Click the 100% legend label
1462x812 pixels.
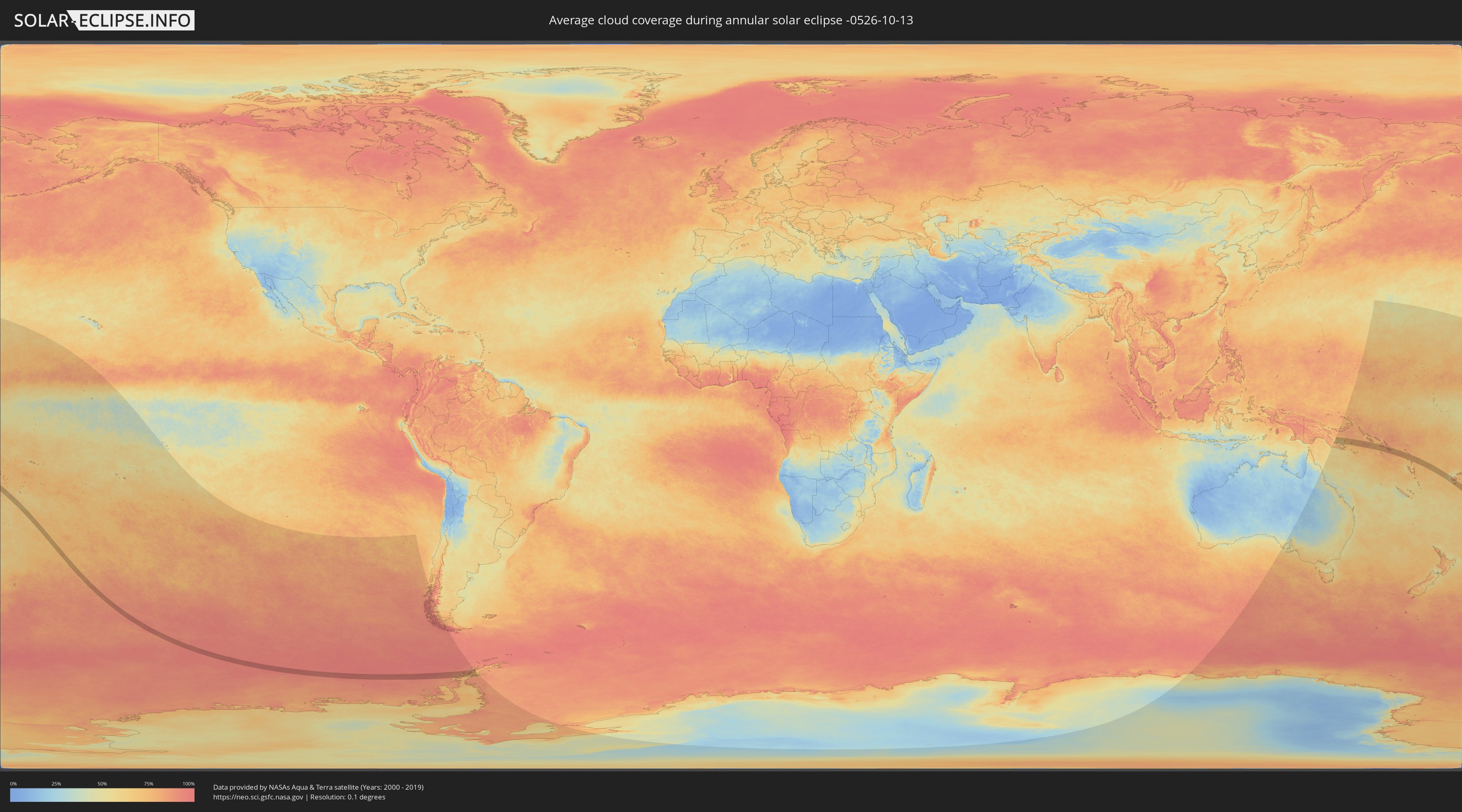188,784
